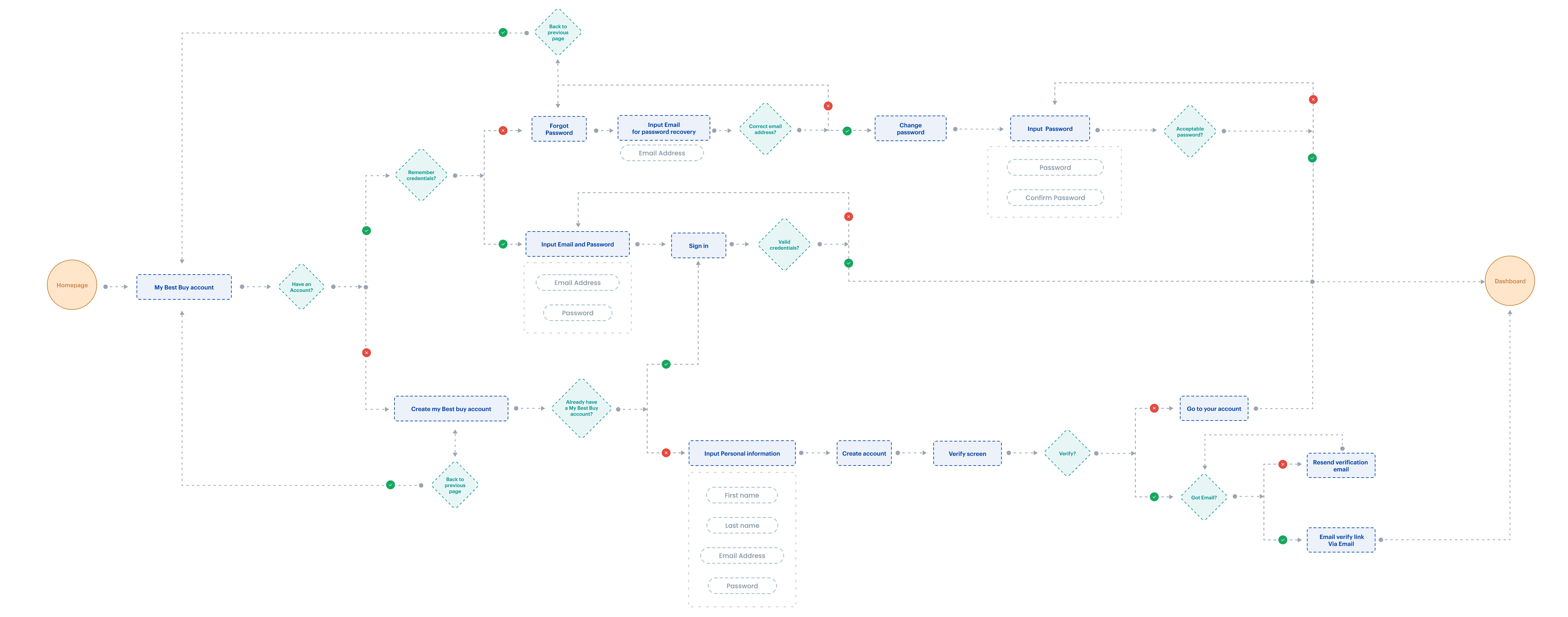The image size is (1568, 617).
Task: Click the green check before Change password
Action: point(847,131)
